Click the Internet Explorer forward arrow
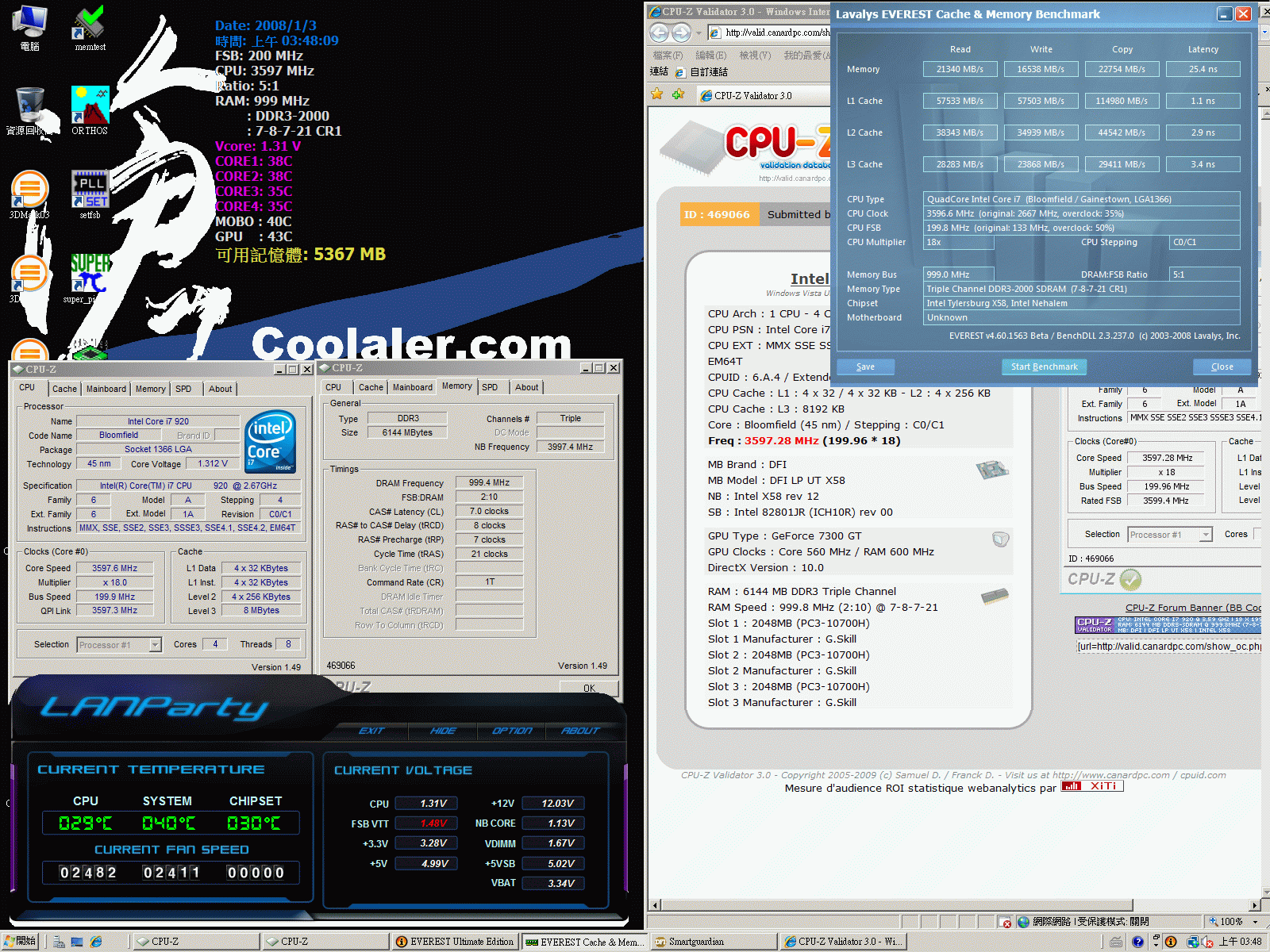1270x952 pixels. [681, 33]
